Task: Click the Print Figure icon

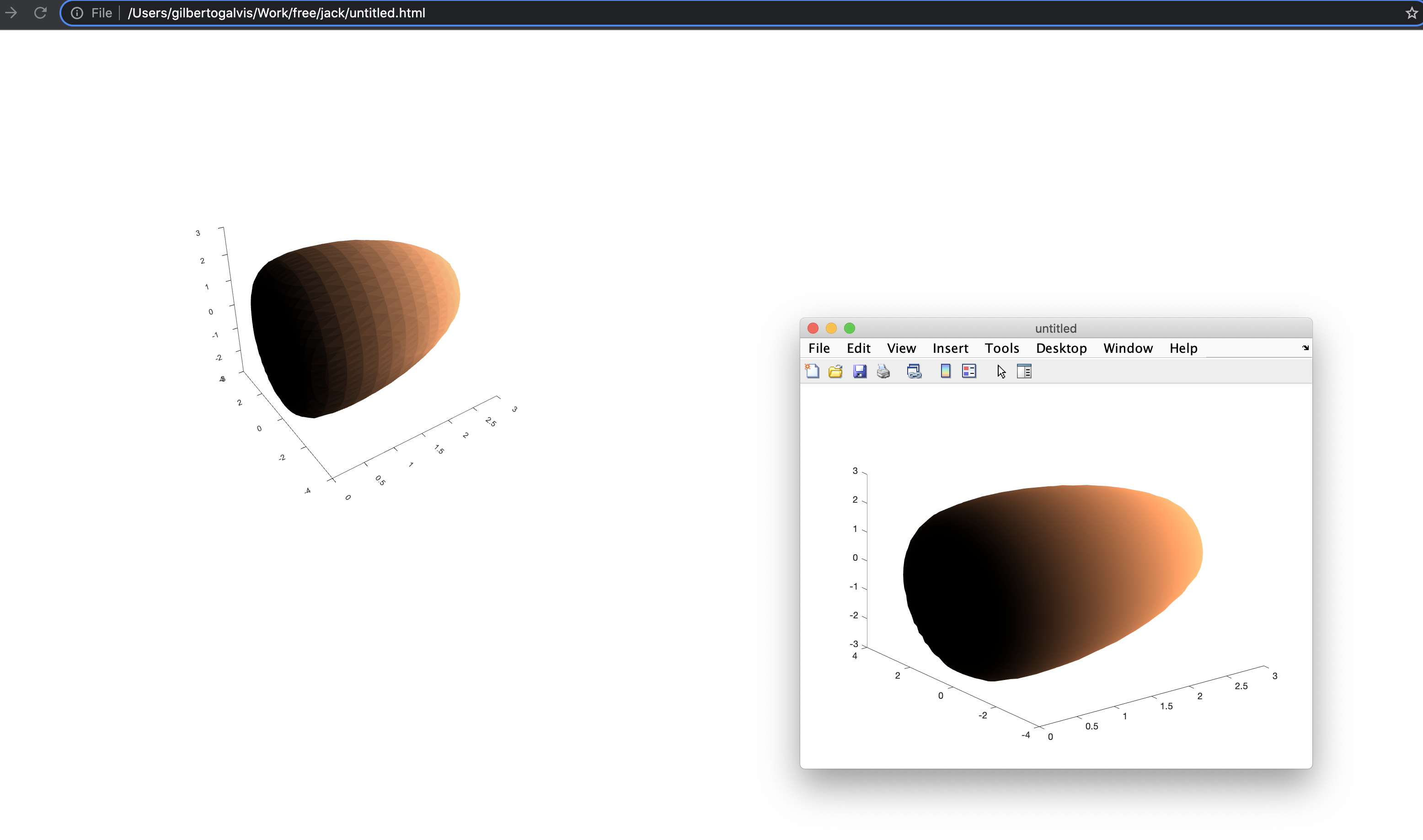Action: (x=883, y=371)
